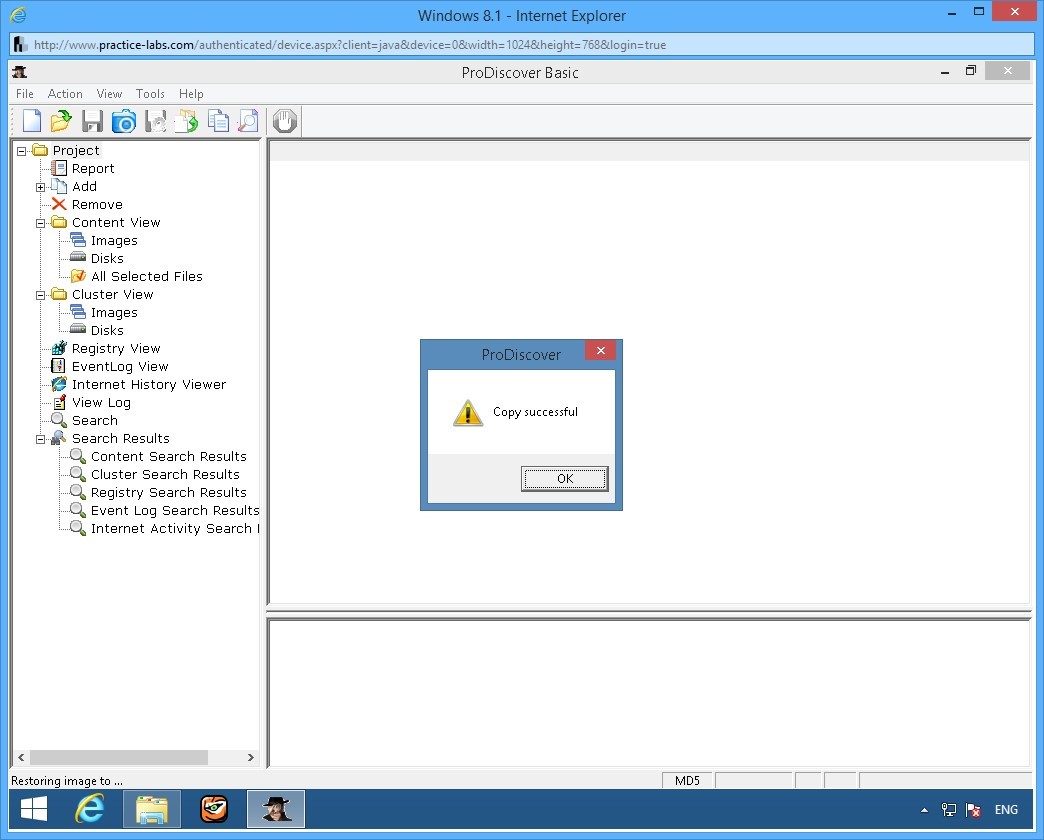Viewport: 1044px width, 840px height.
Task: Collapse the Cluster View node
Action: pyautogui.click(x=41, y=295)
